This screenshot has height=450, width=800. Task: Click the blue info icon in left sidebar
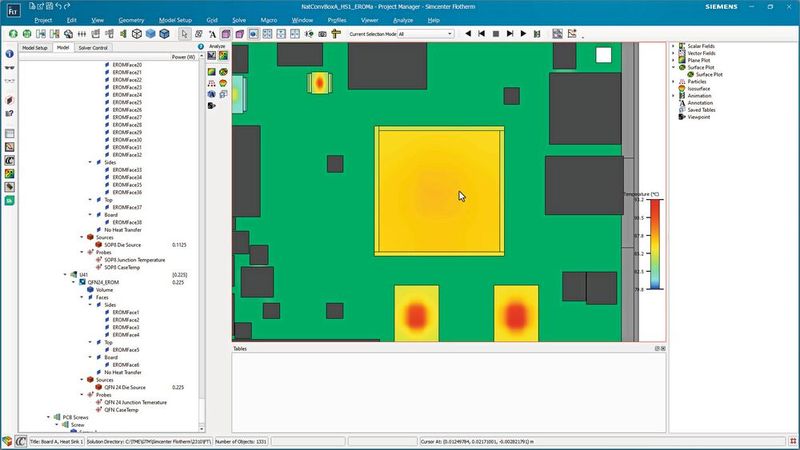(x=9, y=54)
